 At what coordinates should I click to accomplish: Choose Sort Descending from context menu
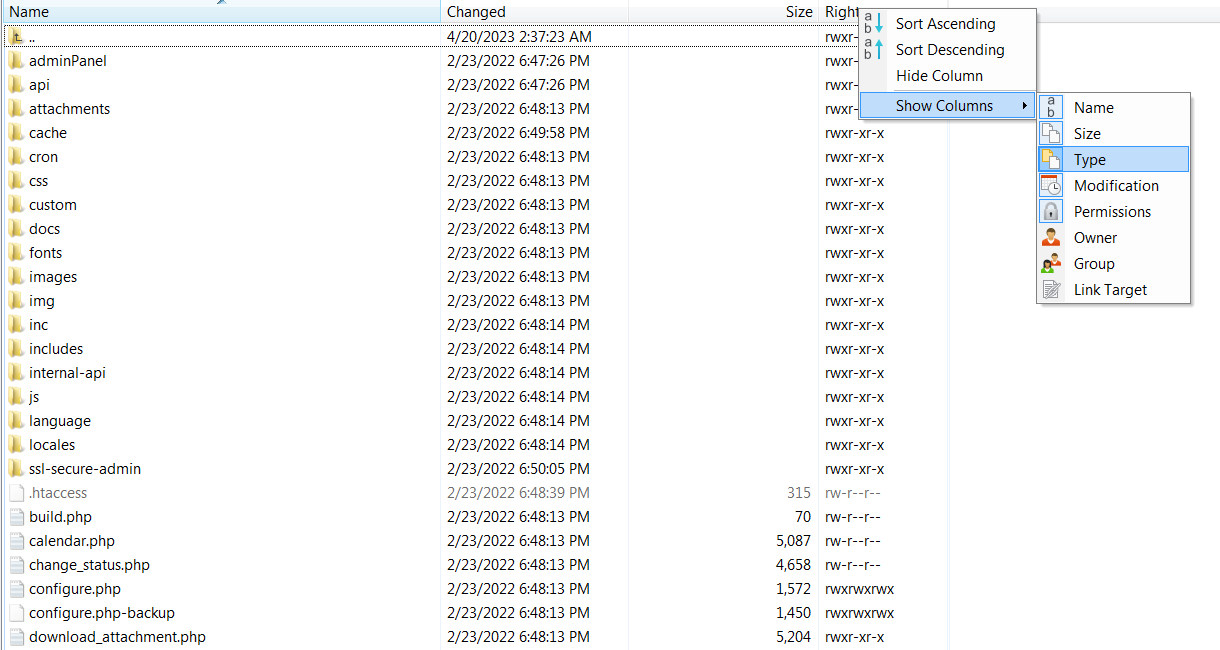tap(949, 50)
